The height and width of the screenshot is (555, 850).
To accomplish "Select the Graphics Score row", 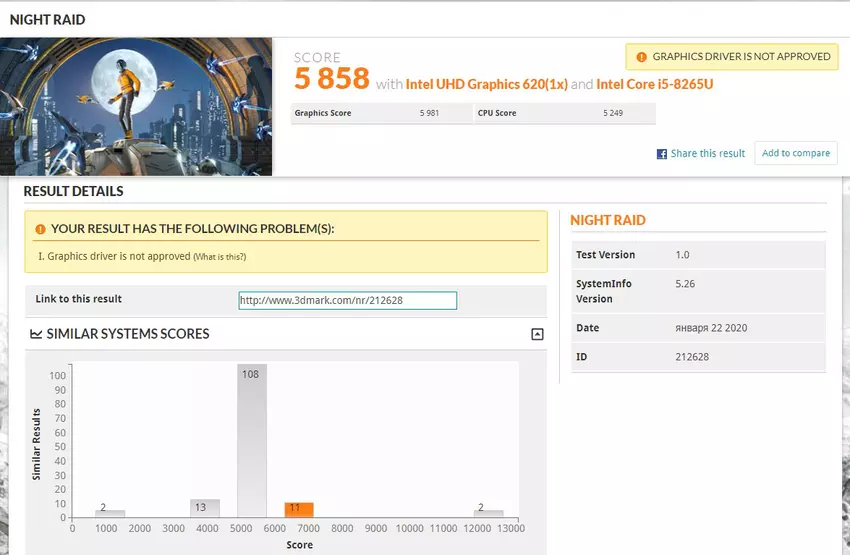I will (381, 113).
